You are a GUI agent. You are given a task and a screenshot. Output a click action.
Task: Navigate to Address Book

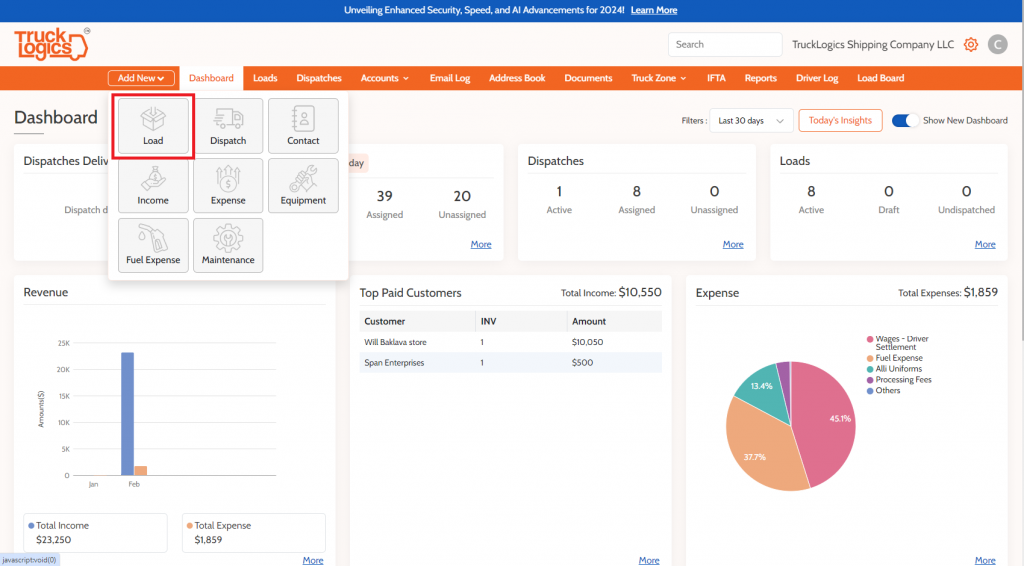point(517,78)
